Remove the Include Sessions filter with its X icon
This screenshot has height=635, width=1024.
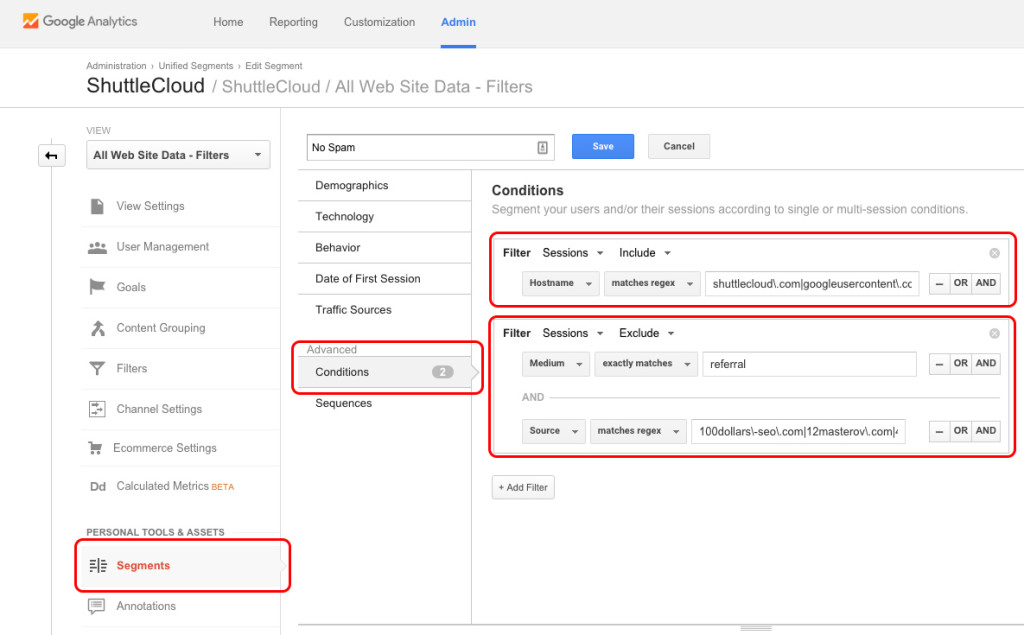(x=994, y=253)
